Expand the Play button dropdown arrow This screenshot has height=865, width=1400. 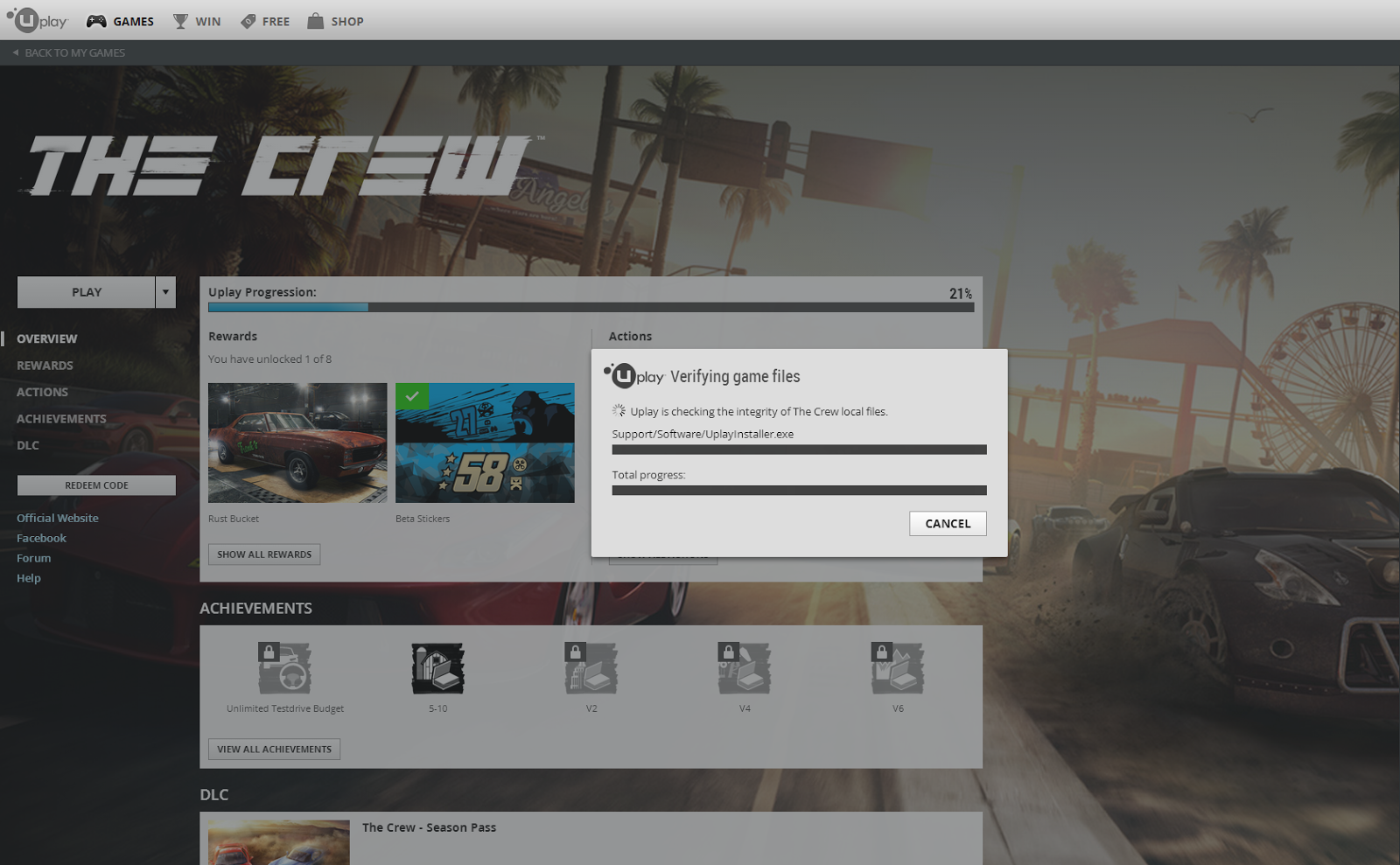tap(165, 292)
